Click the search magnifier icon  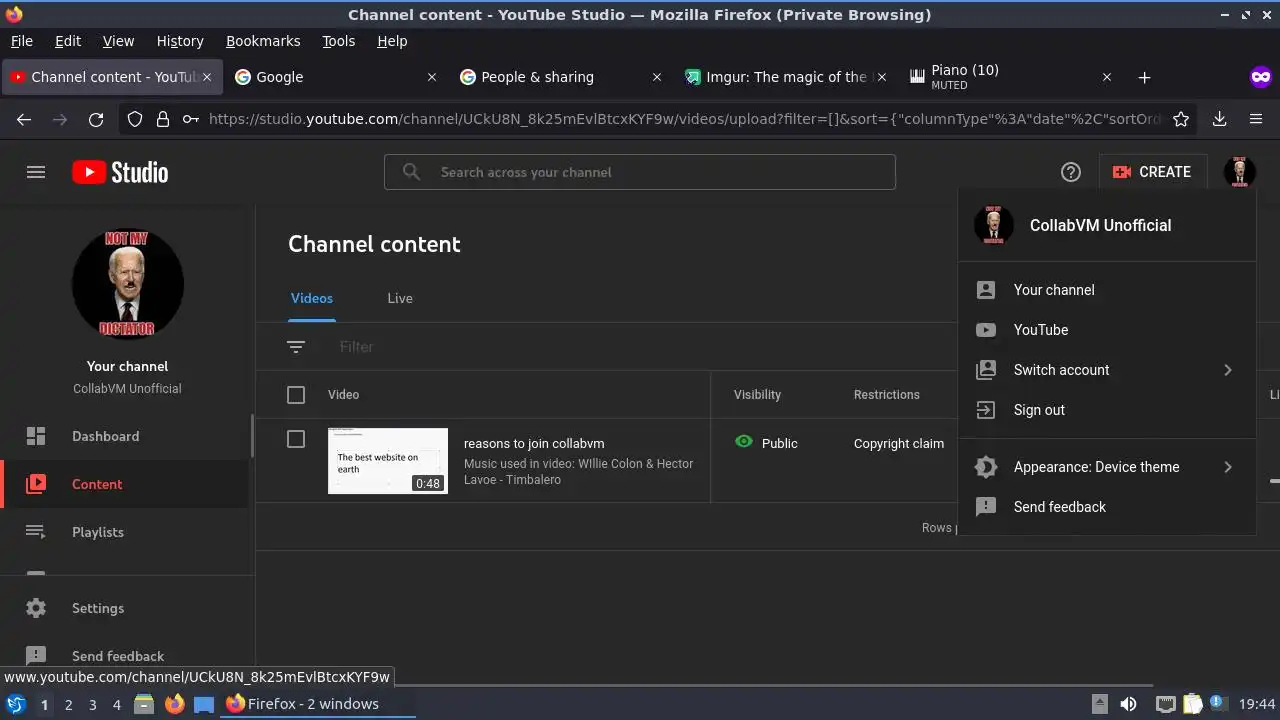coord(411,172)
